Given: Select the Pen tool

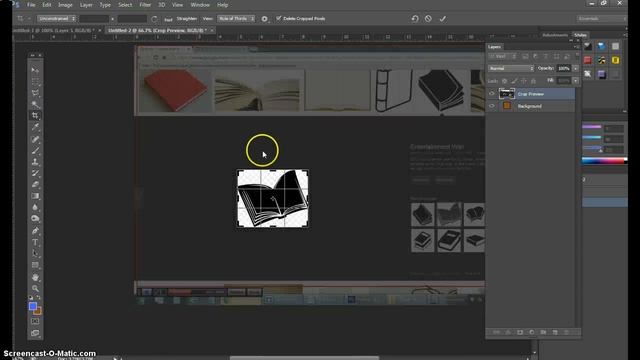Looking at the screenshot, I should tap(35, 231).
